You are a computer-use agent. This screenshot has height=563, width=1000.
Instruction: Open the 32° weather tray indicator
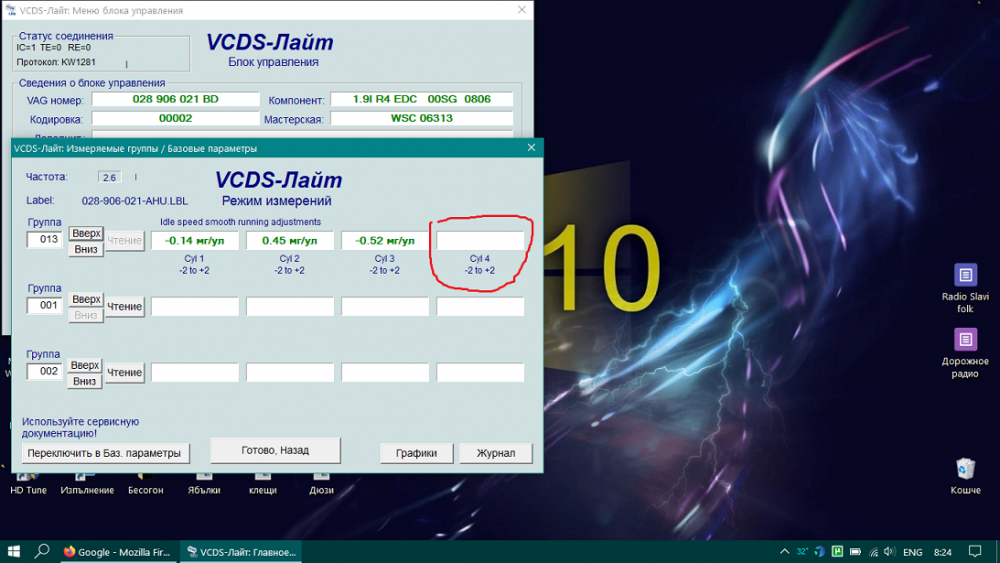coord(802,552)
